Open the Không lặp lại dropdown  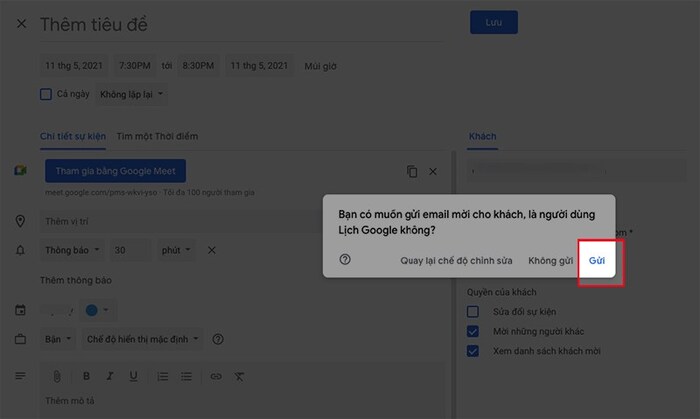(x=132, y=94)
